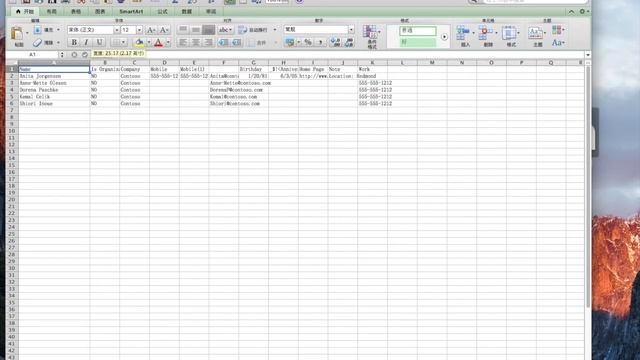The width and height of the screenshot is (640, 360).
Task: Apply cell borders icon
Action: 116,42
